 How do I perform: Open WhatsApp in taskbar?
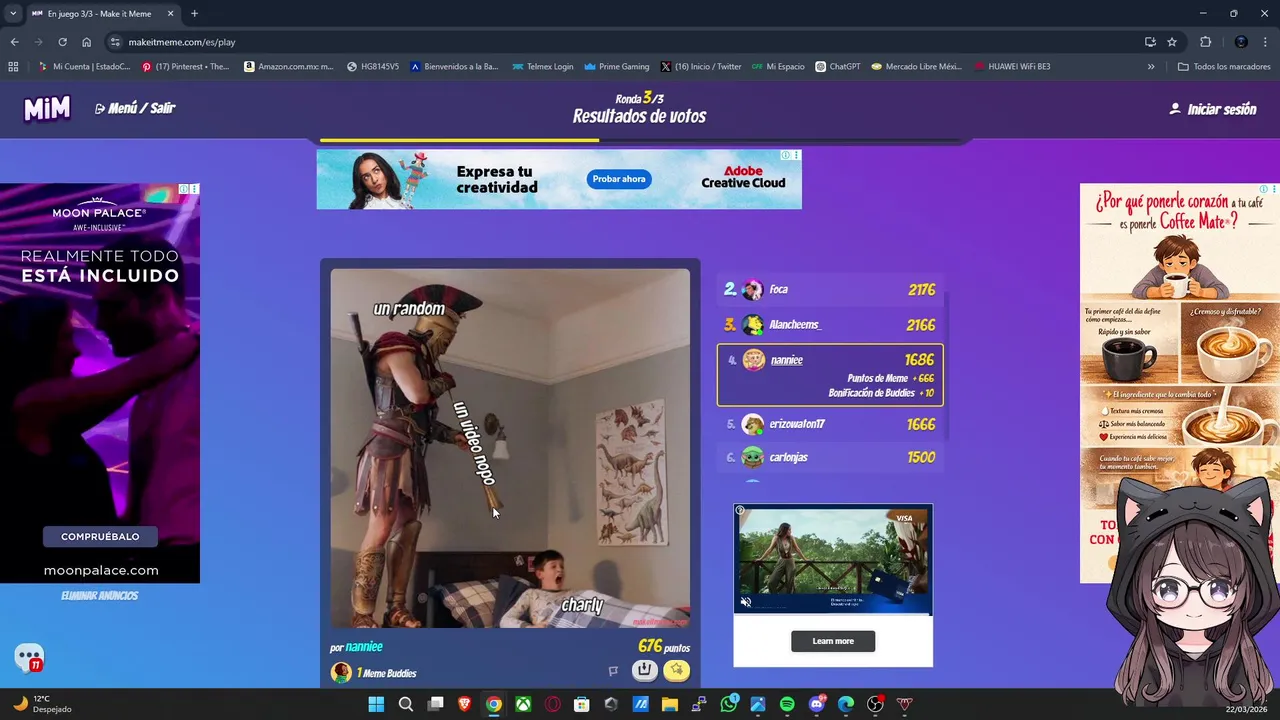coord(728,704)
